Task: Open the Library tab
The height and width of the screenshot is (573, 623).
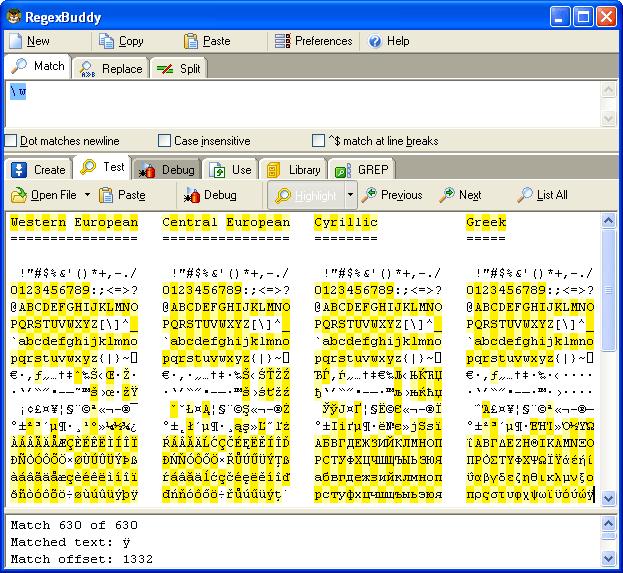Action: 293,170
